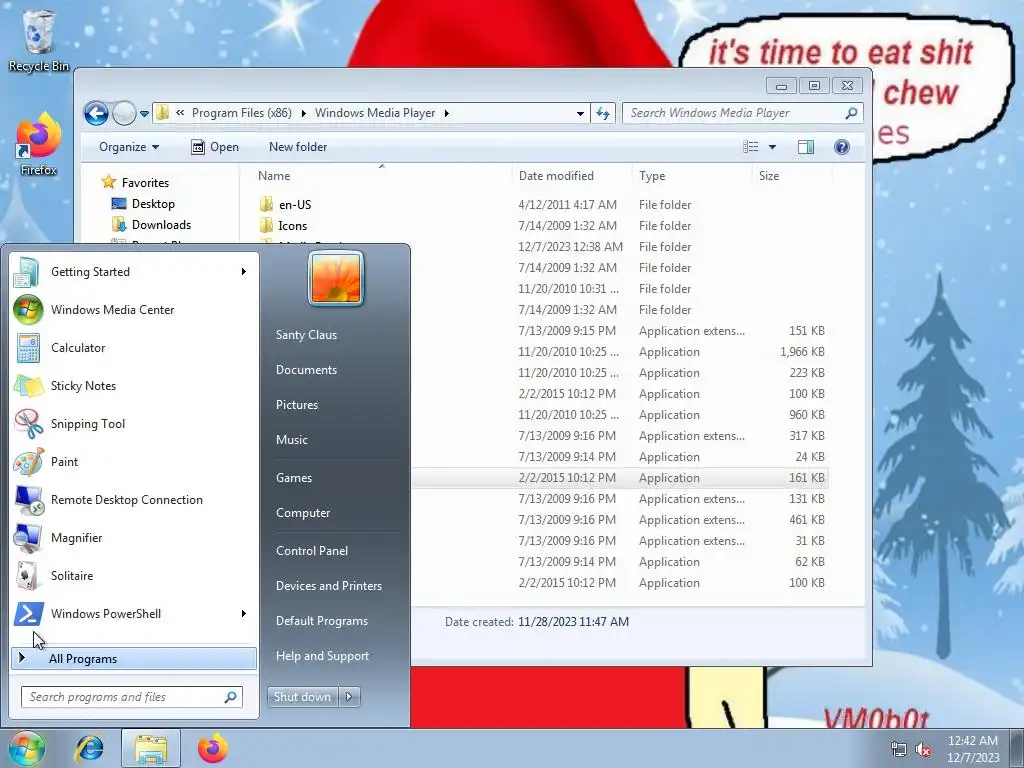Open Getting Started from Start menu
Image resolution: width=1024 pixels, height=768 pixels.
pyautogui.click(x=134, y=272)
